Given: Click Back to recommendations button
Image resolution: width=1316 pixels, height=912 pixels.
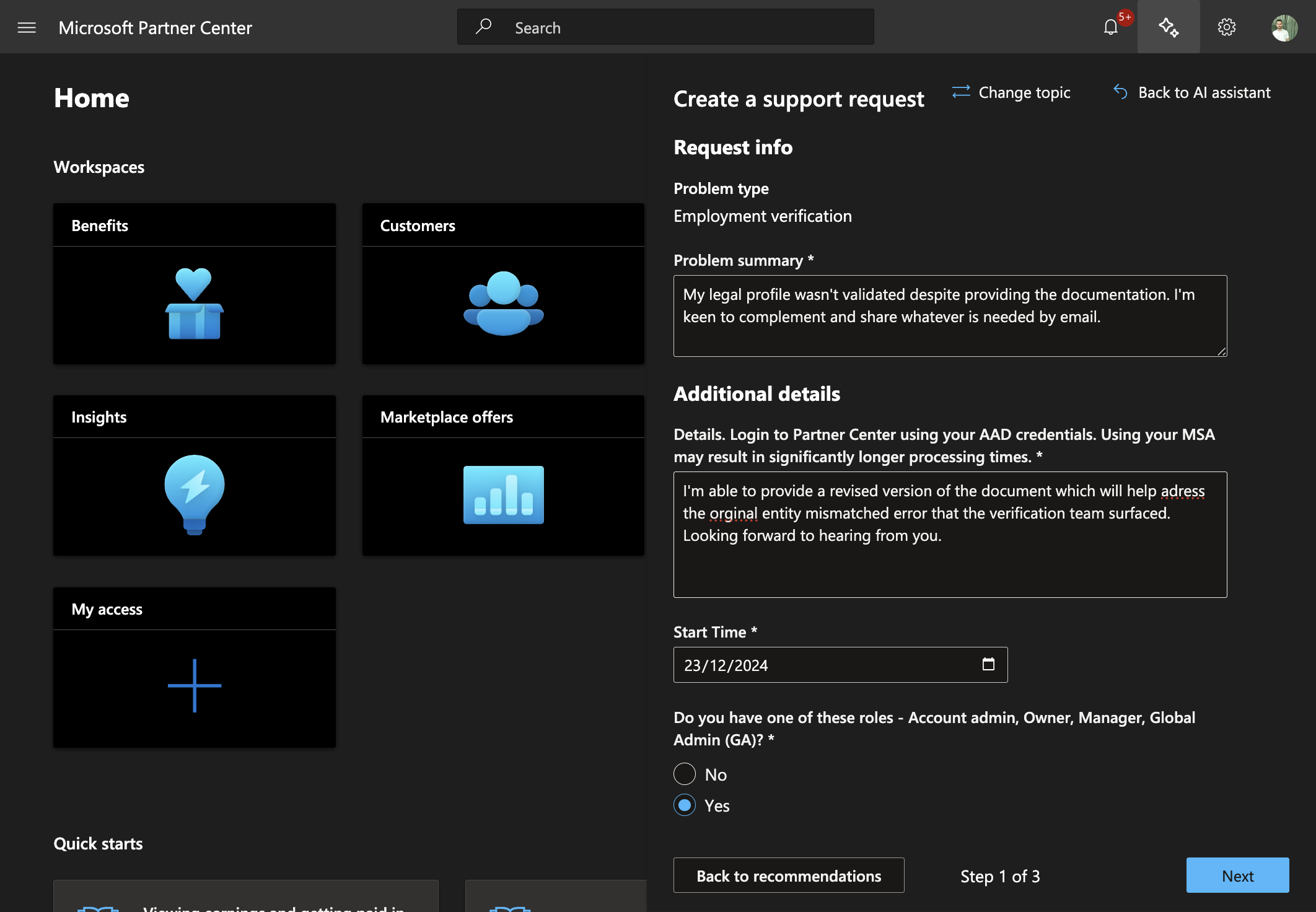Looking at the screenshot, I should point(789,875).
